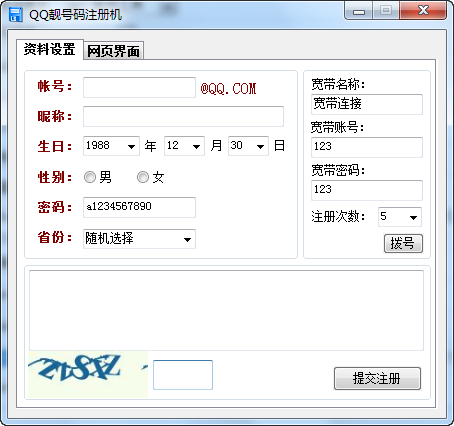The width and height of the screenshot is (454, 426).
Task: Click the large log text area
Action: click(226, 310)
